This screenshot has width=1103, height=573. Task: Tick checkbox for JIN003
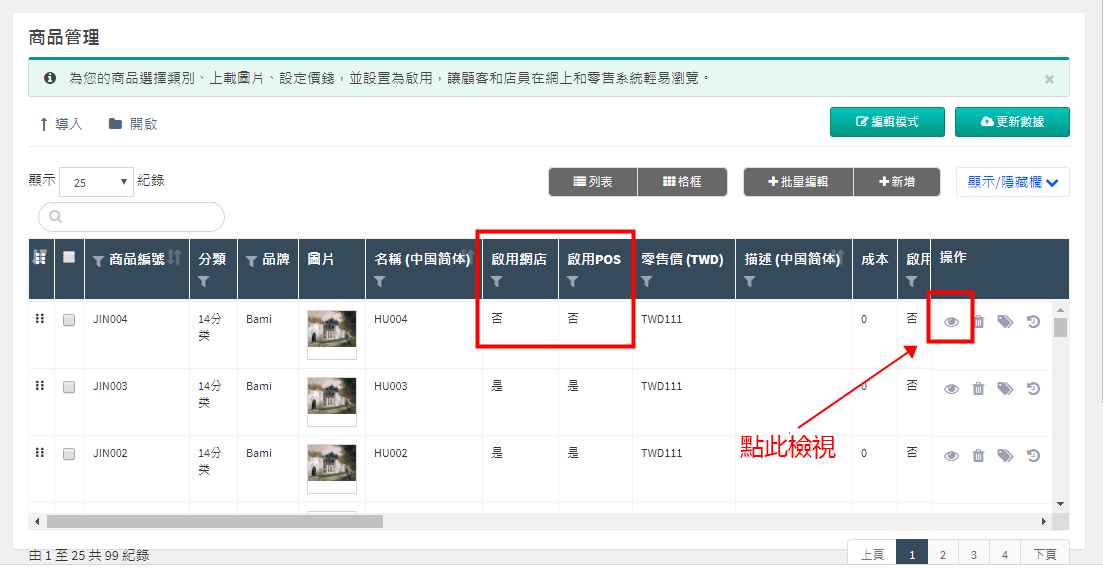pyautogui.click(x=69, y=387)
